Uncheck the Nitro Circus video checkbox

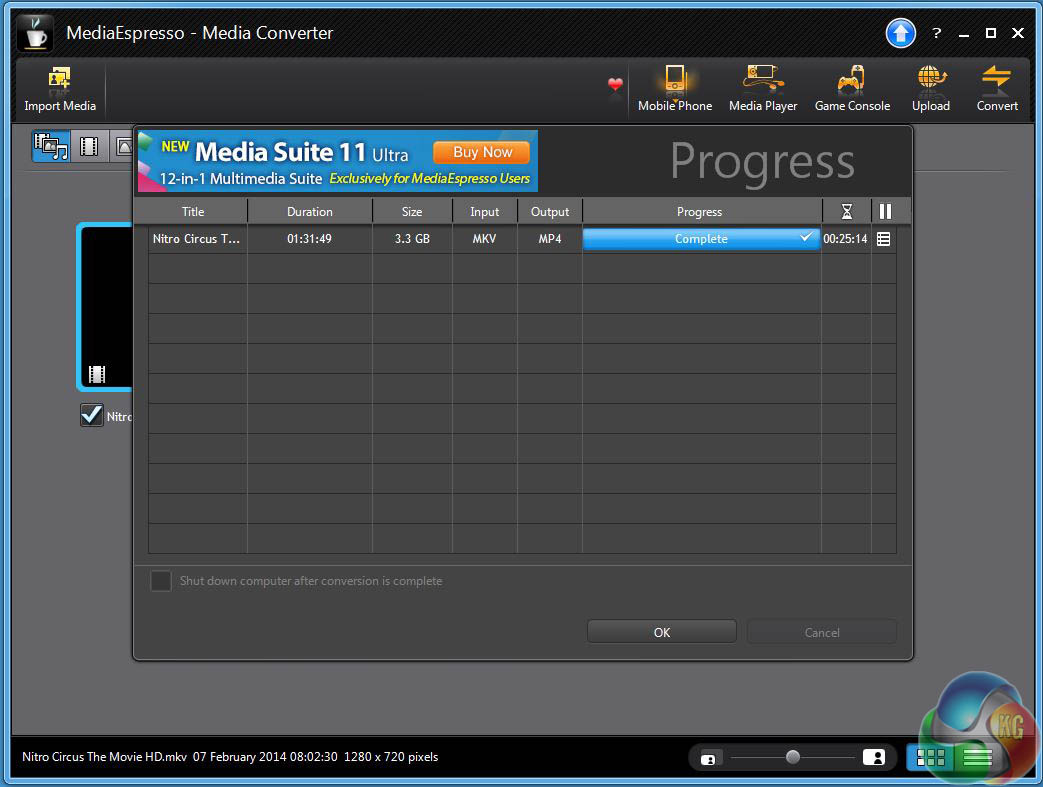(x=92, y=415)
